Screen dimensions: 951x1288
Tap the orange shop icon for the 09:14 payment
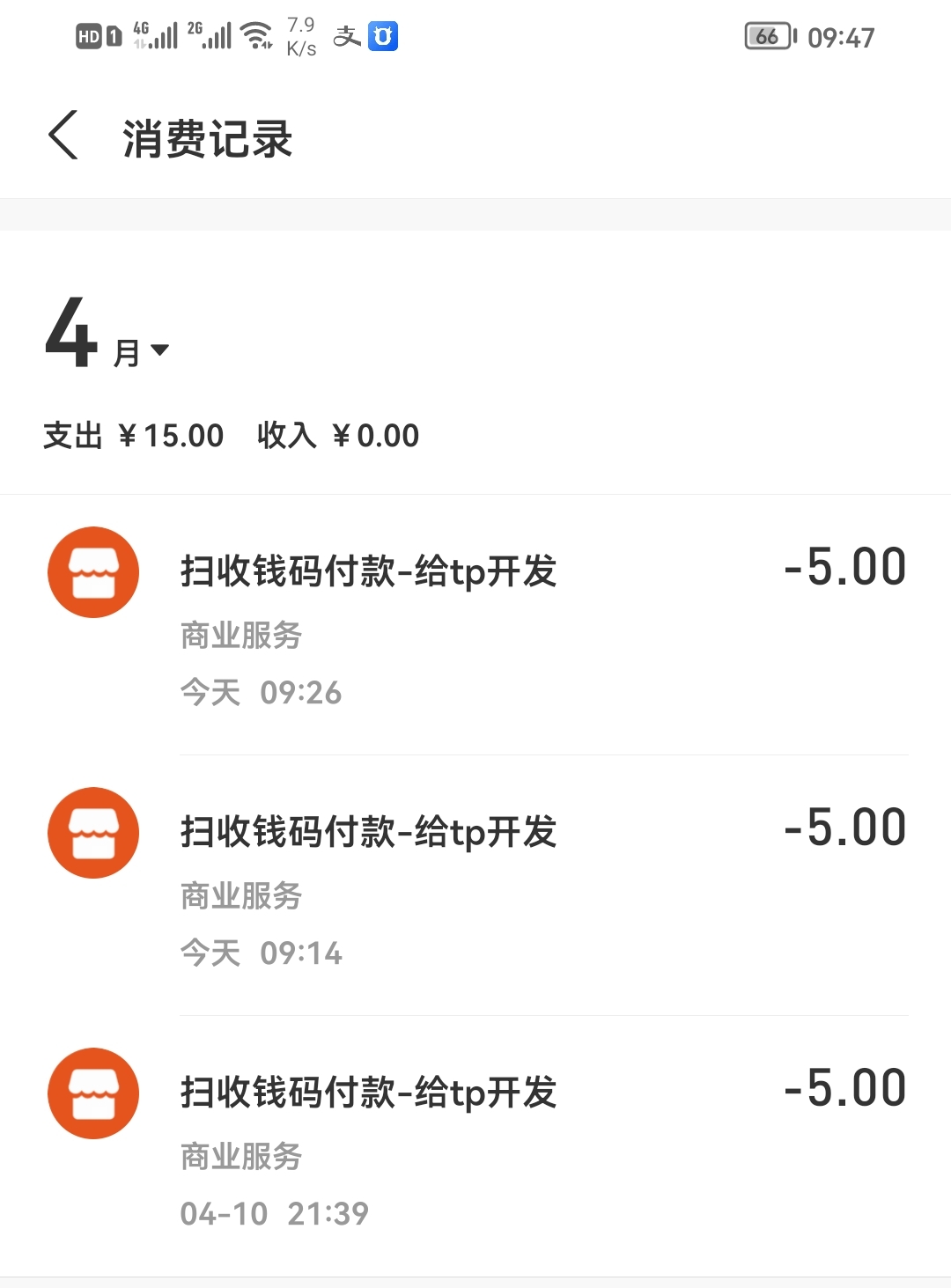pyautogui.click(x=93, y=833)
